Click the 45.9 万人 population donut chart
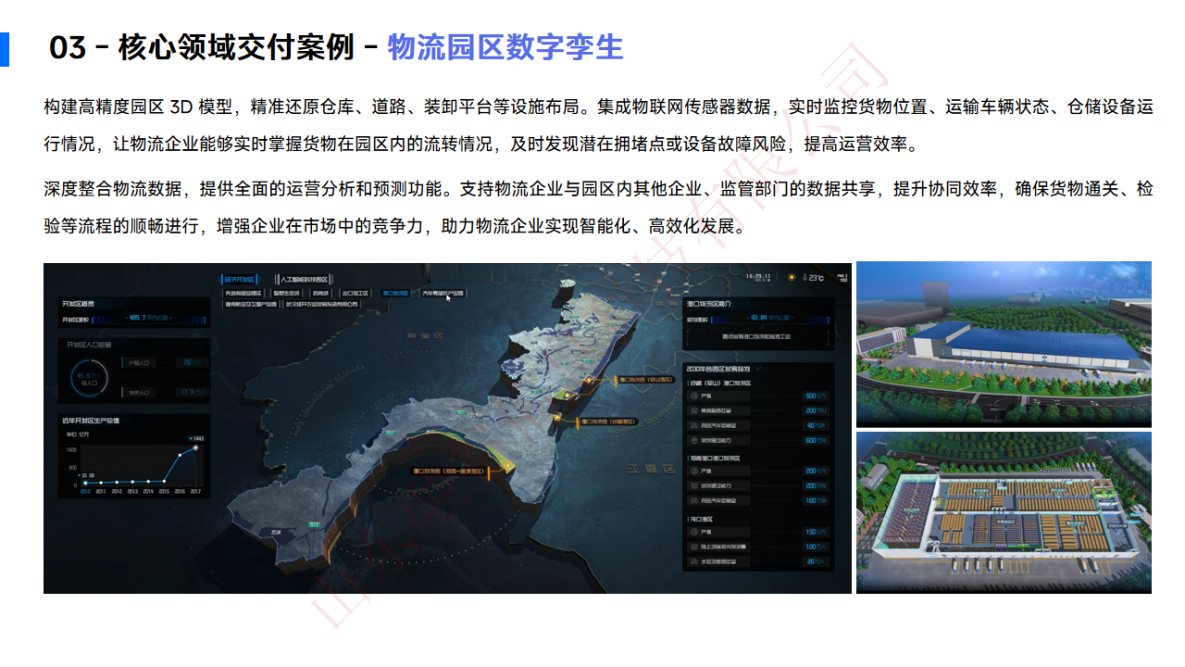 [89, 378]
